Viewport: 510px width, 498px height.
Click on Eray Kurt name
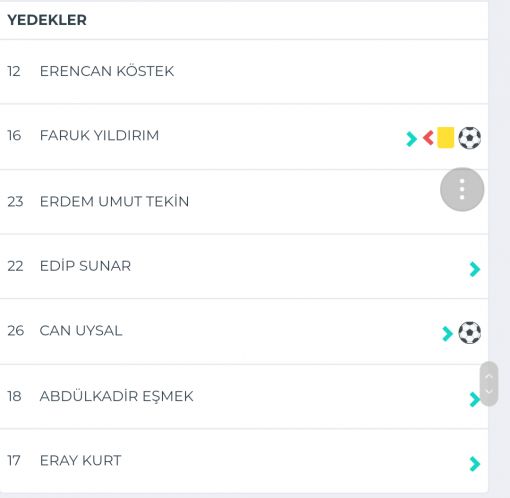80,461
